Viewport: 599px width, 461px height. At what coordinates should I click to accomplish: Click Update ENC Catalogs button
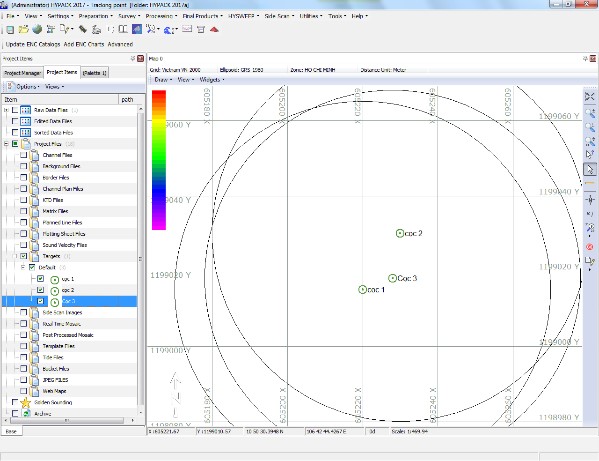tap(33, 44)
